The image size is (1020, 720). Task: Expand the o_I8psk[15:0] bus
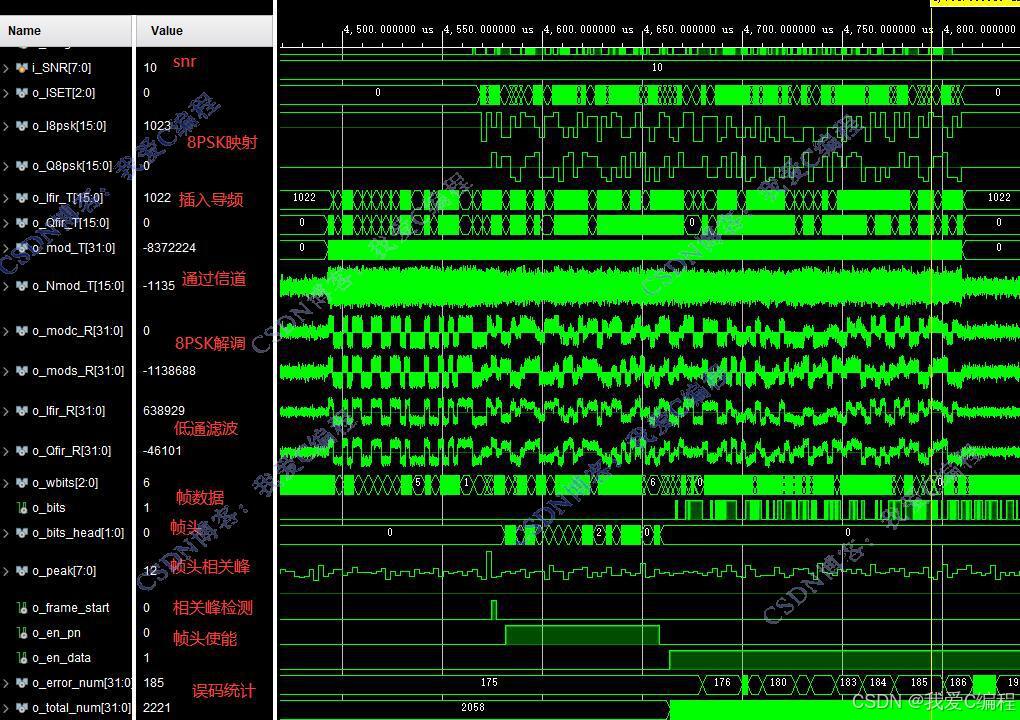[6, 126]
